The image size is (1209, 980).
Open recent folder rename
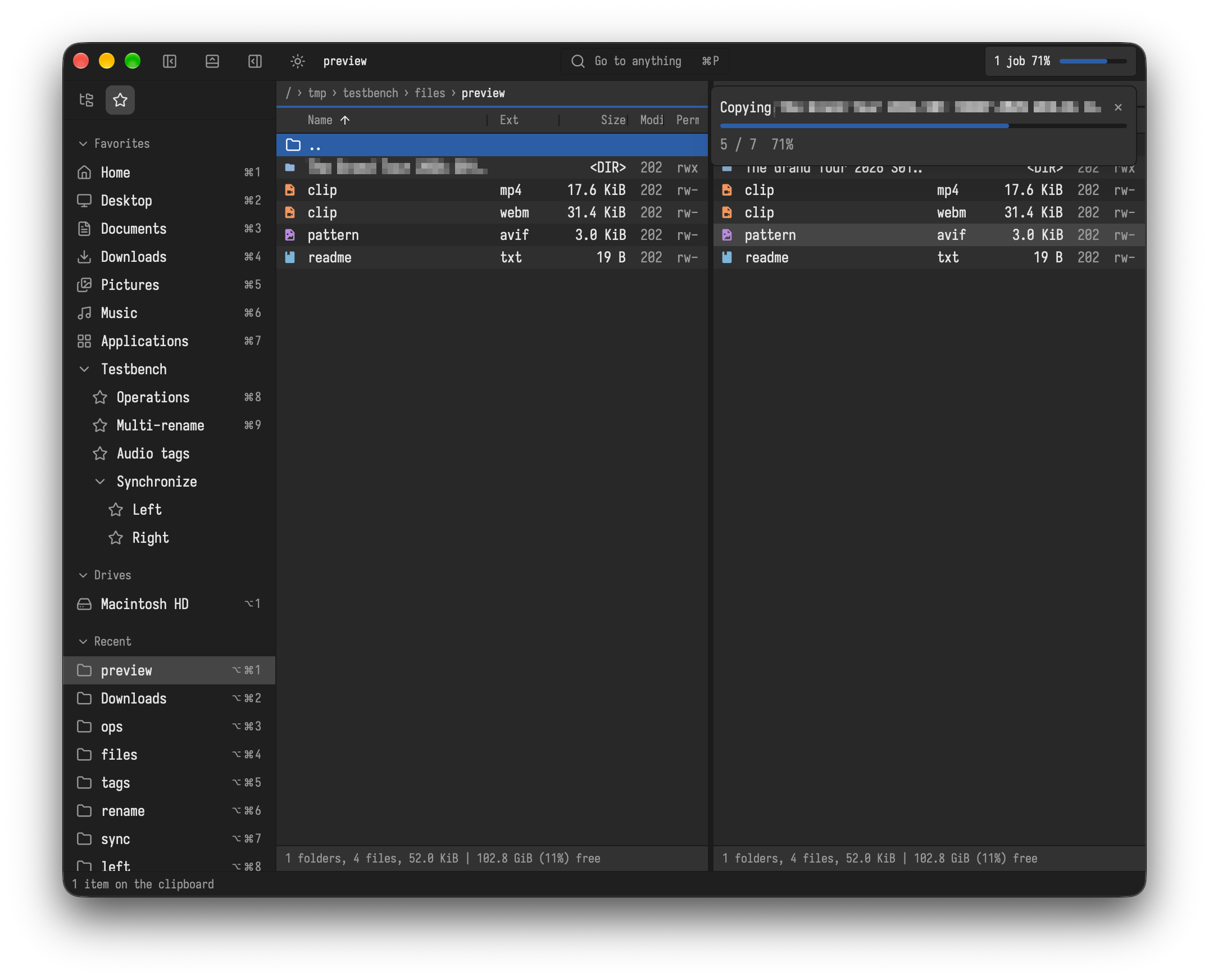pyautogui.click(x=169, y=811)
